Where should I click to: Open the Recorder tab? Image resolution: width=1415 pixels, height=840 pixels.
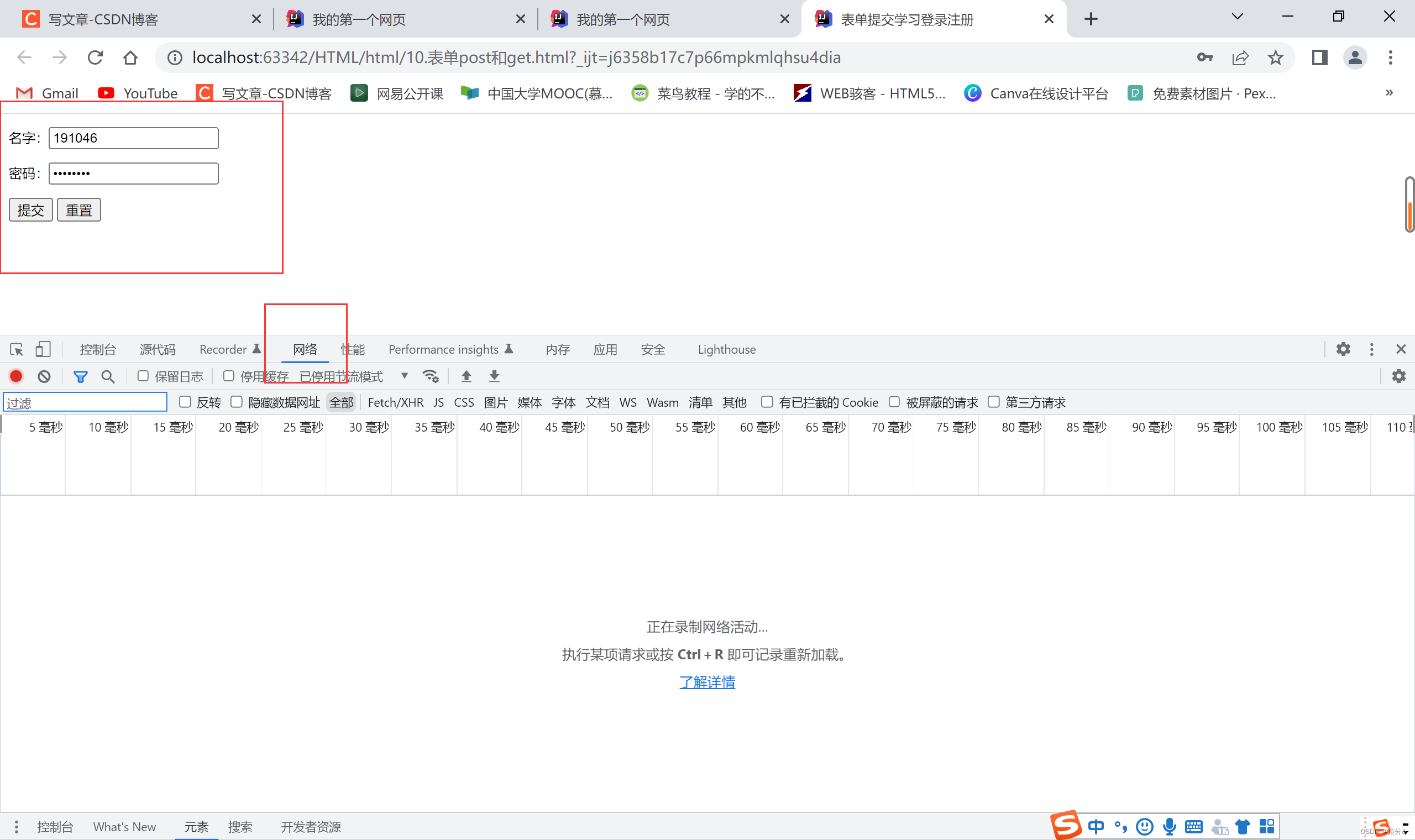(x=230, y=349)
